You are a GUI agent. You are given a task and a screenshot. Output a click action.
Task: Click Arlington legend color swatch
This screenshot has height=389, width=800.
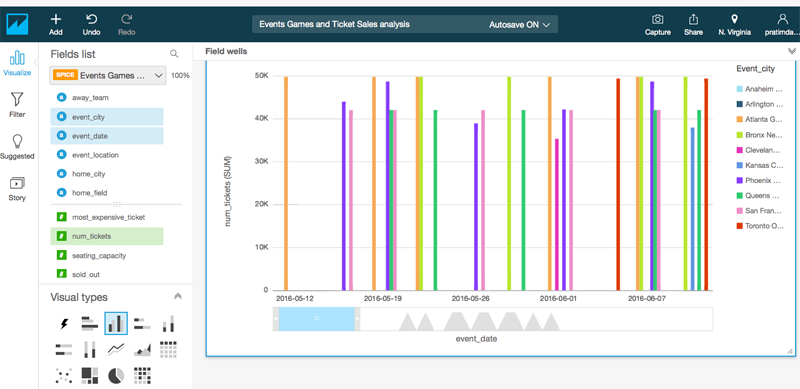739,104
